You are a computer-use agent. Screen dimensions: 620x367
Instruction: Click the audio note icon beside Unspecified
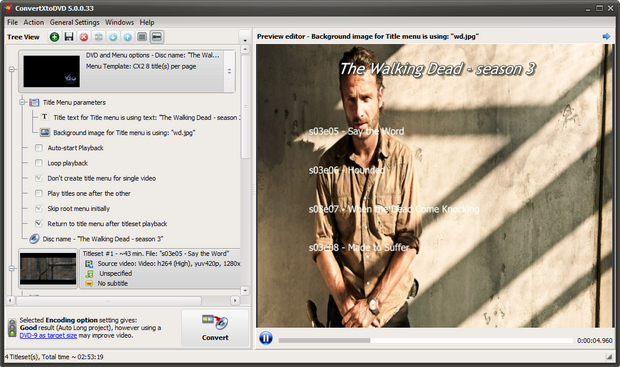pyautogui.click(x=90, y=274)
